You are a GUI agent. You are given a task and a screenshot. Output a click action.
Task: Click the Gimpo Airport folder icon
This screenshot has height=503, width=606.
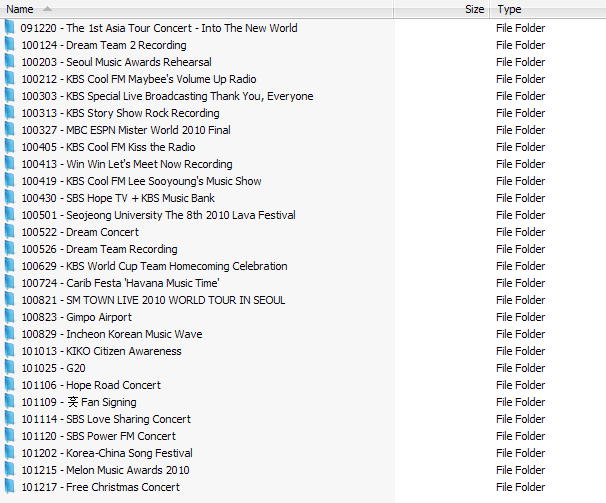pos(9,317)
